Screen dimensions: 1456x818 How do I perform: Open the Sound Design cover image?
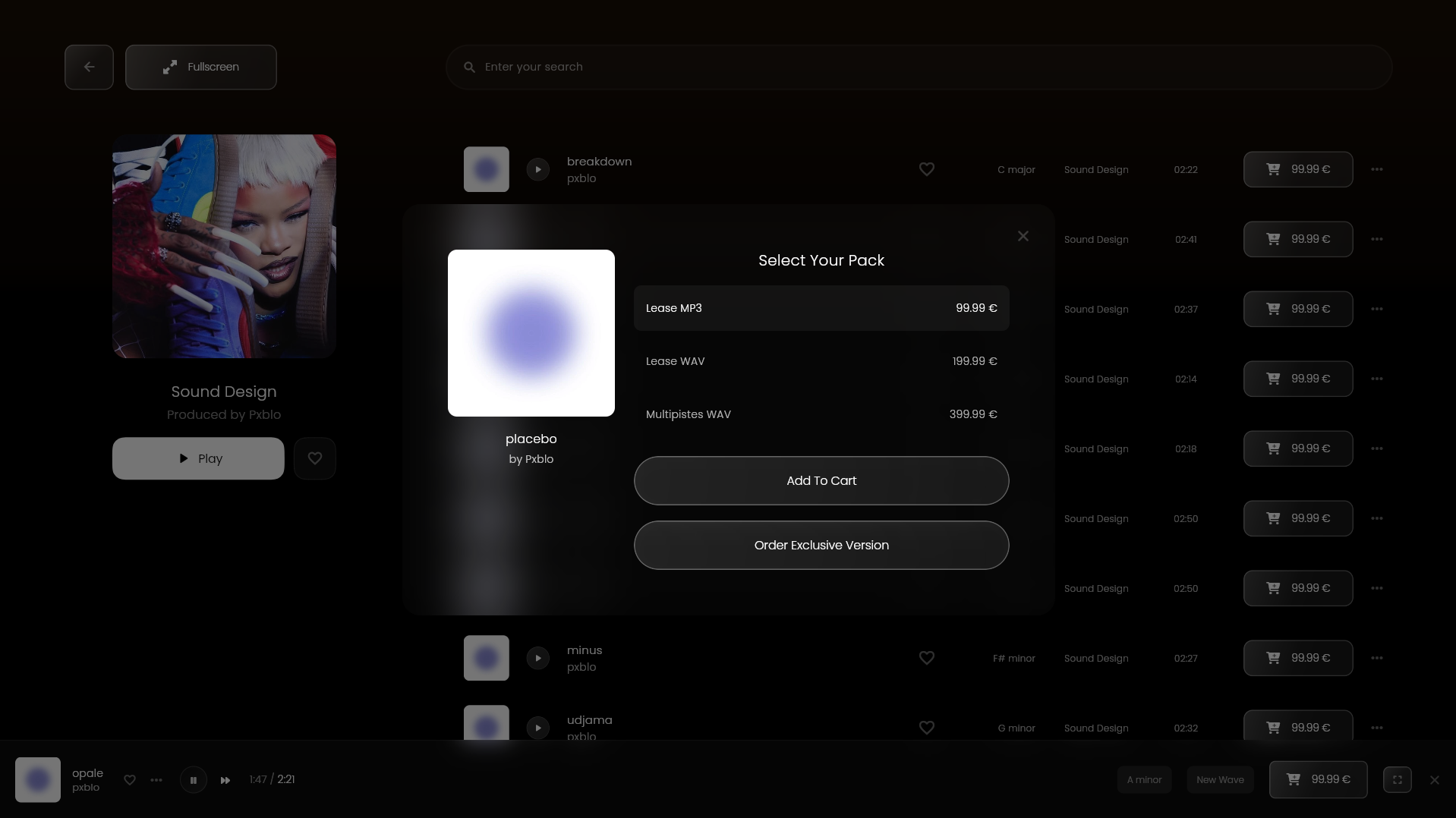click(224, 246)
